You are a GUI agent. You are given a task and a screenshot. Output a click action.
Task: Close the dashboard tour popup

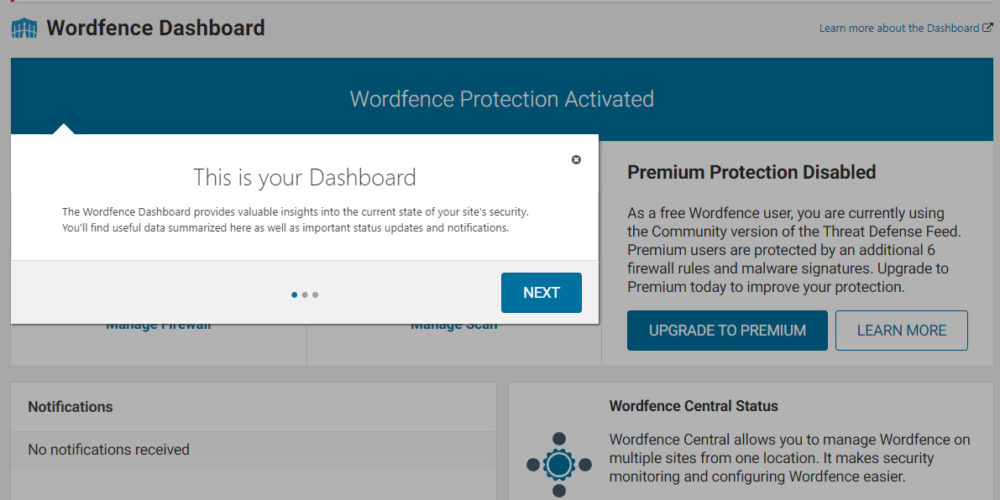coord(576,160)
